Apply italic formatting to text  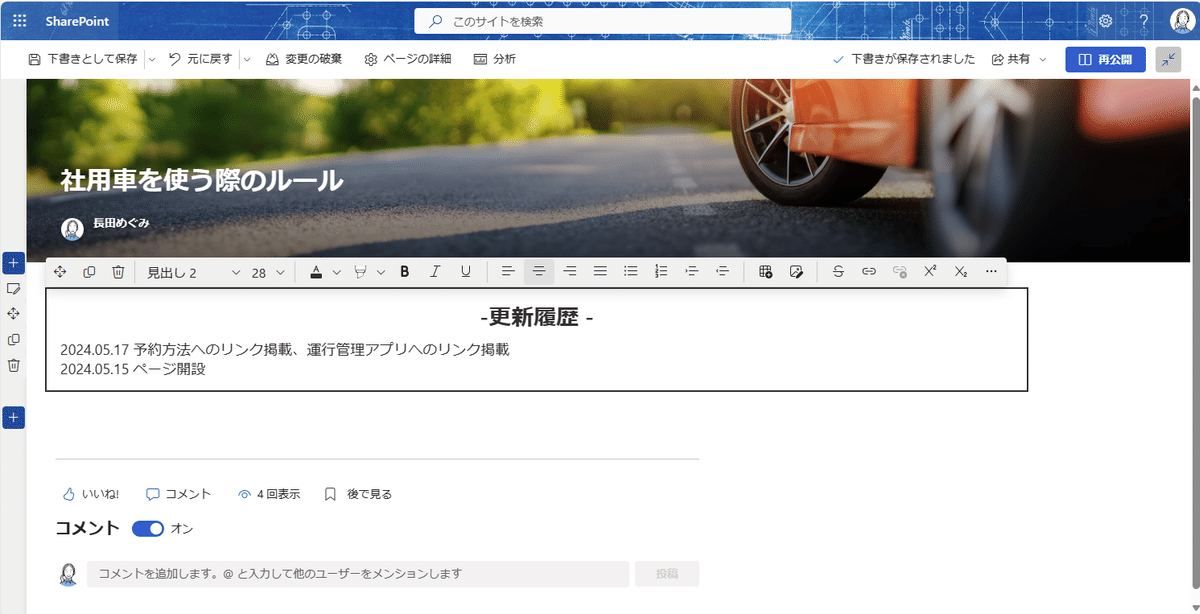tap(435, 272)
